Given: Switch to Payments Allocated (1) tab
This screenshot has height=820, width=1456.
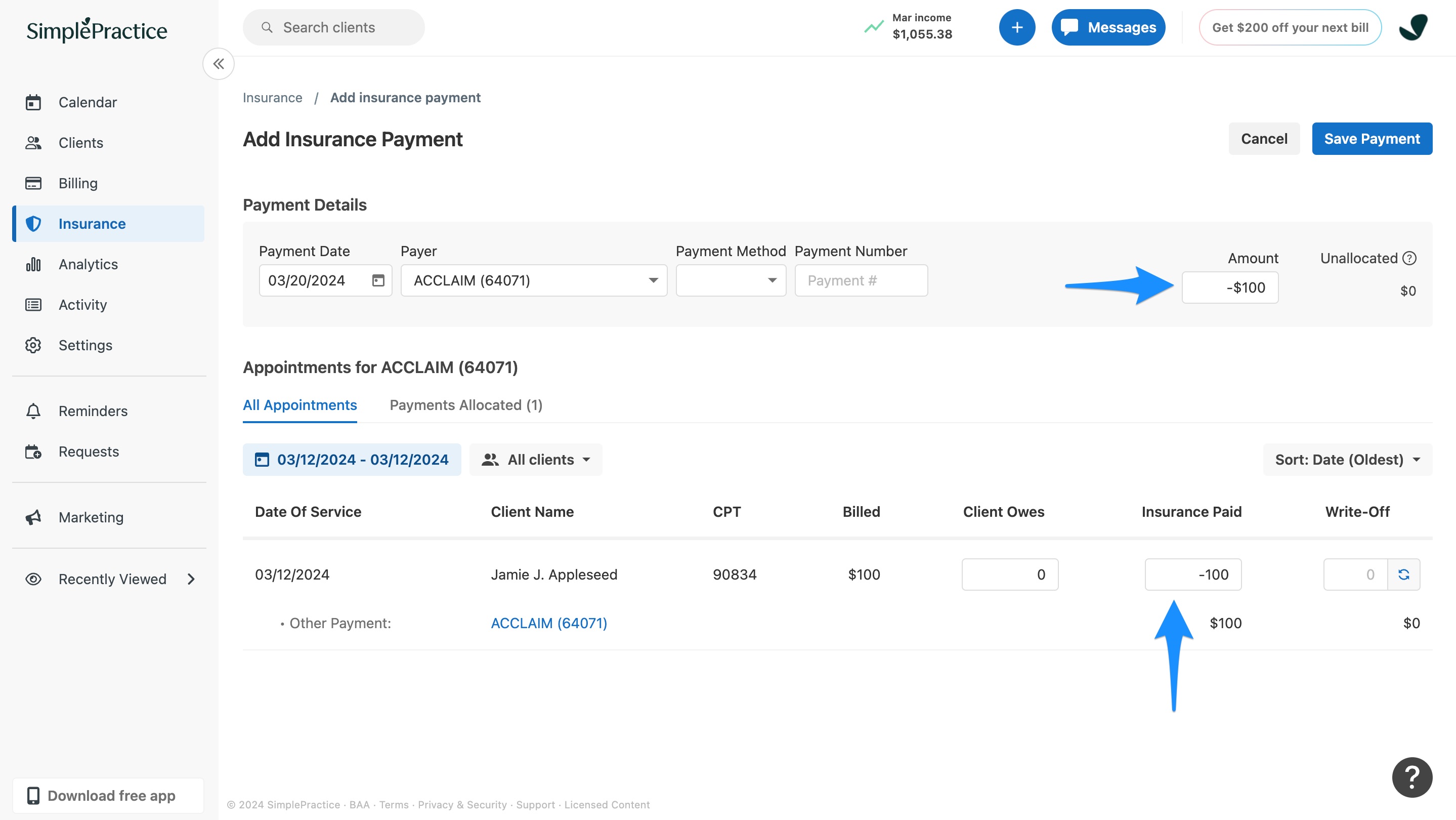Looking at the screenshot, I should pyautogui.click(x=466, y=405).
